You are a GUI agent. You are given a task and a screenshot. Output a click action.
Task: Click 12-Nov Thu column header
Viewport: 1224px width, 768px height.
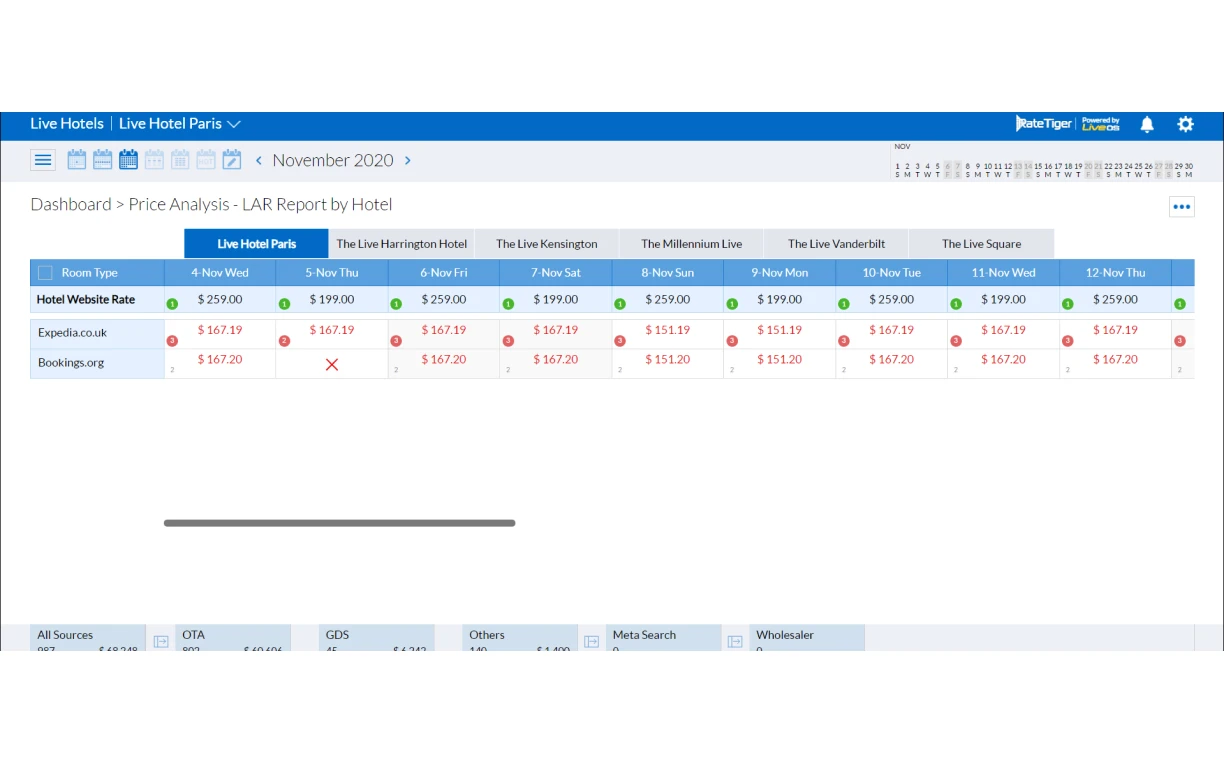[1116, 273]
